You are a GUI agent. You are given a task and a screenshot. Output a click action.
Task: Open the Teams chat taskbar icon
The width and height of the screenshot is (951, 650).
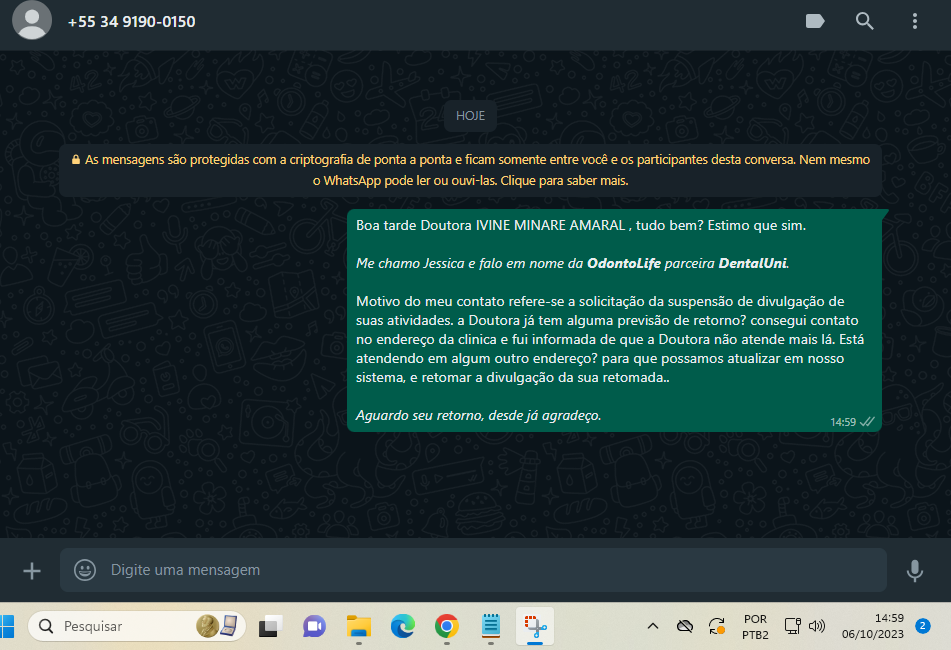click(x=314, y=626)
